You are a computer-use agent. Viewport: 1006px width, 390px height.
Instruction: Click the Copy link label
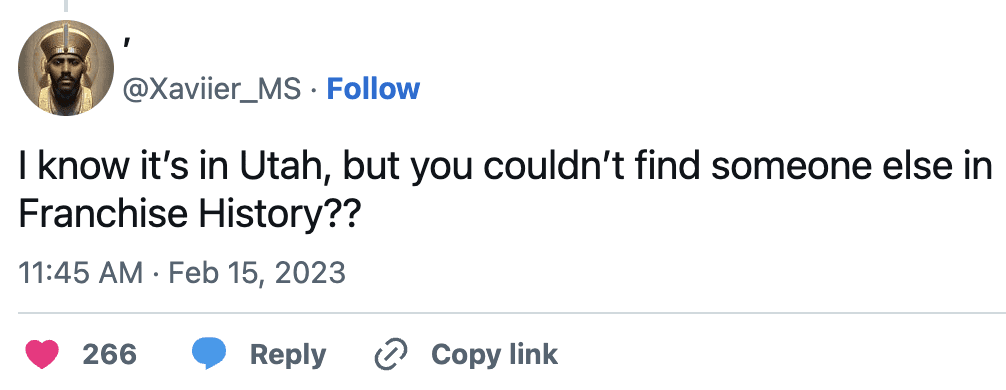pyautogui.click(x=494, y=354)
